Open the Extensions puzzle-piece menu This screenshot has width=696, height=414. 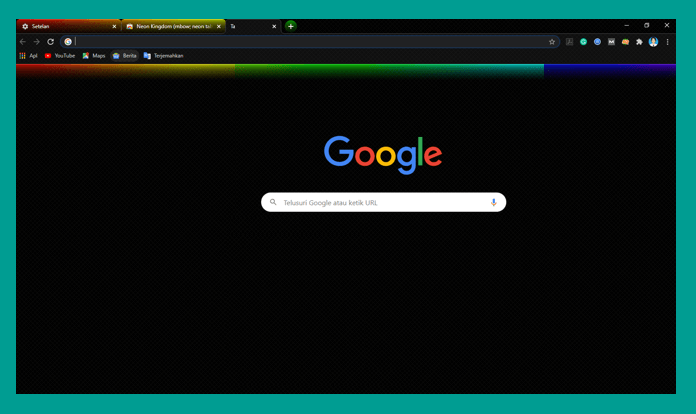click(x=639, y=42)
